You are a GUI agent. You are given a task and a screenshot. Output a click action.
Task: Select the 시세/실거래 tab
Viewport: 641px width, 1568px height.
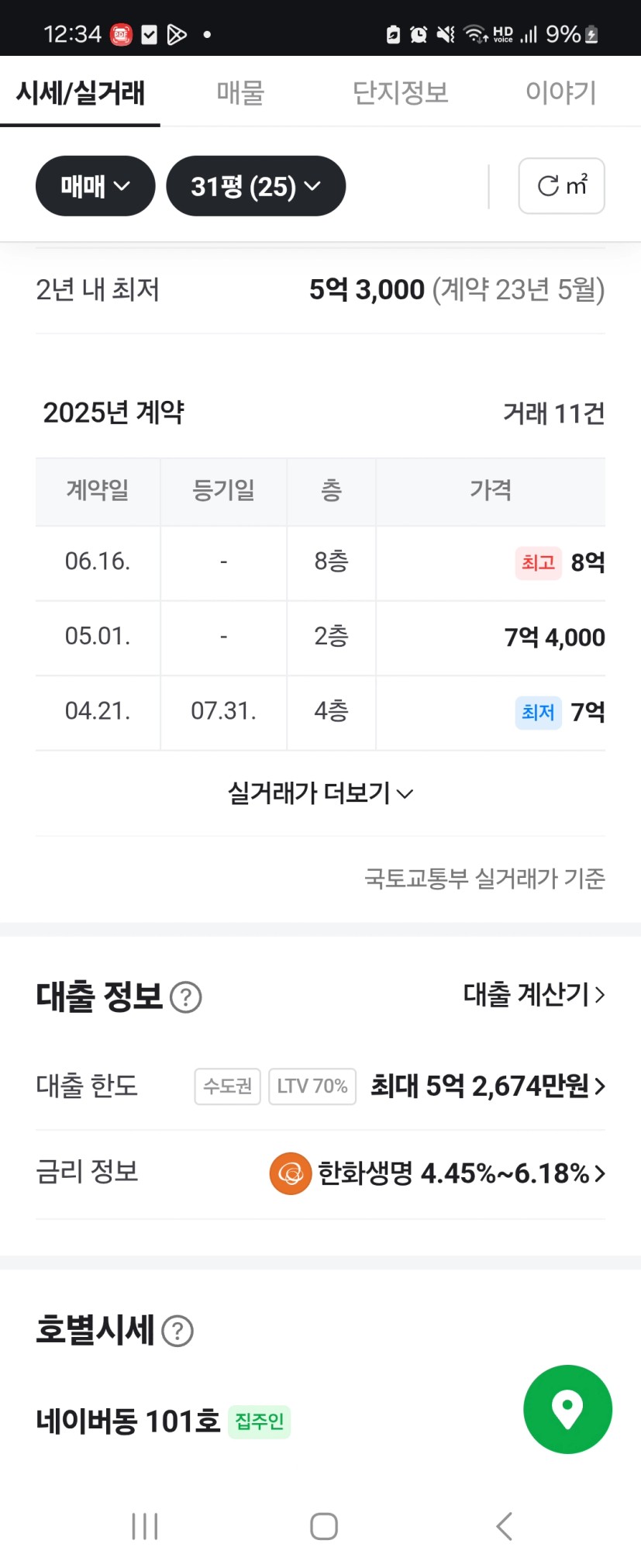81,92
